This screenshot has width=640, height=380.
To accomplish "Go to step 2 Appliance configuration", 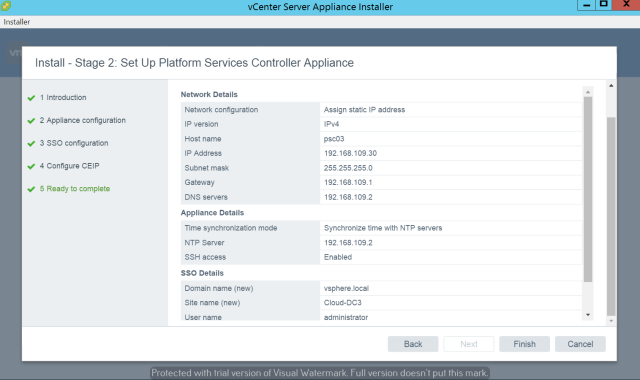I will (83, 120).
